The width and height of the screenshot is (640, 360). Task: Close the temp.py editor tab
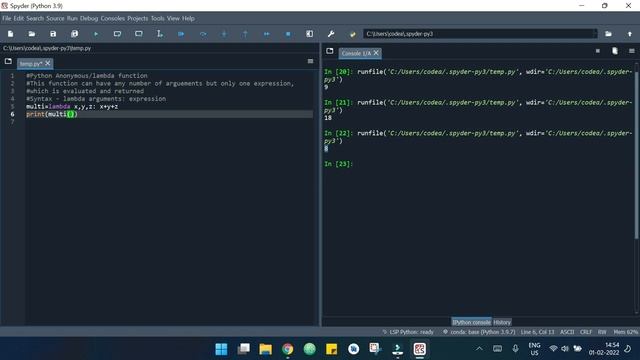click(48, 63)
